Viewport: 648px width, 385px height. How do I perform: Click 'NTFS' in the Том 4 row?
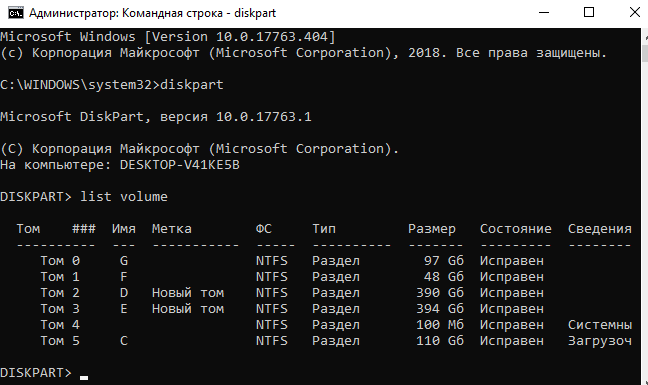(x=272, y=325)
